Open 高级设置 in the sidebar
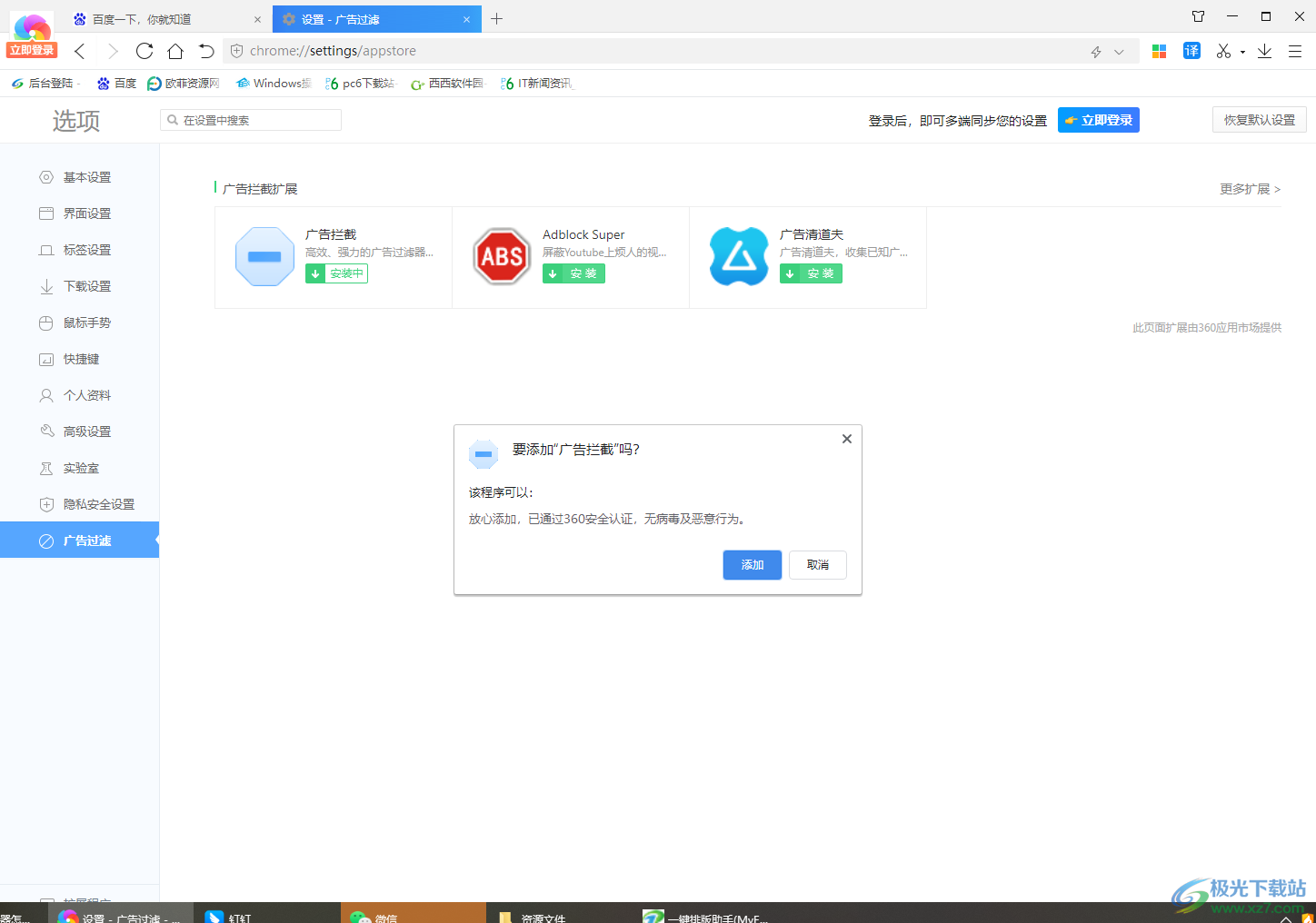1316x923 pixels. coord(79,432)
